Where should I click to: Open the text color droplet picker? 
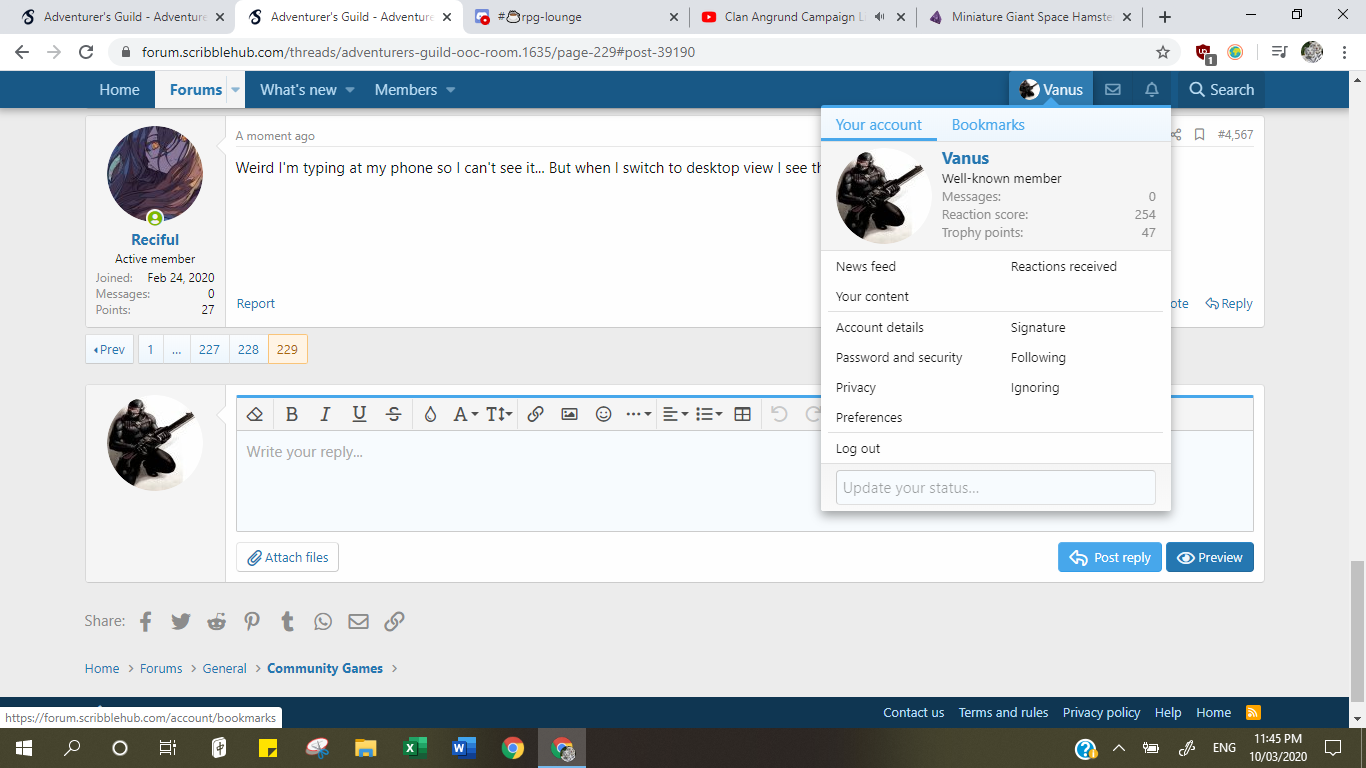pyautogui.click(x=430, y=414)
